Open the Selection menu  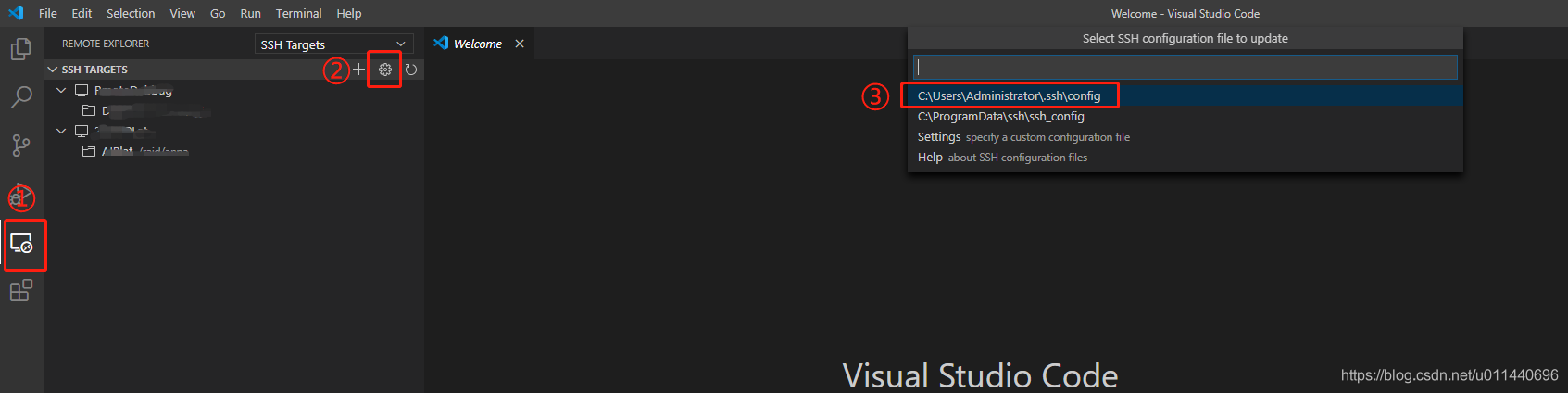[x=131, y=13]
